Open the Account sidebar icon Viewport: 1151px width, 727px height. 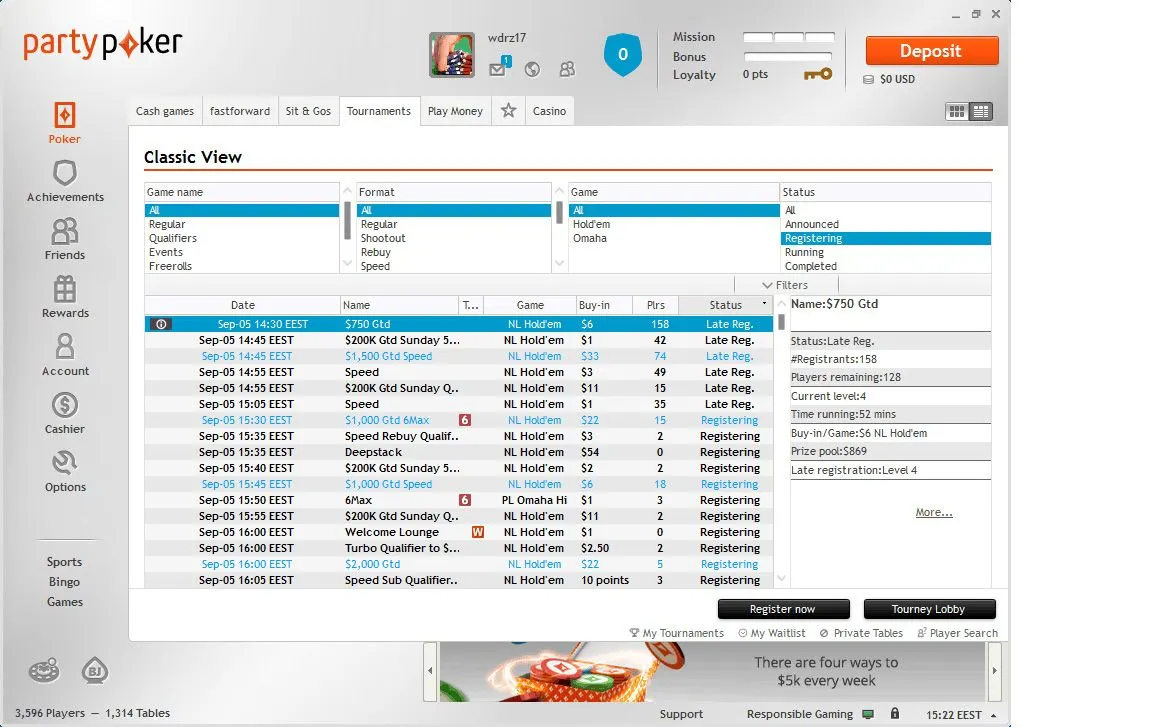click(x=65, y=347)
